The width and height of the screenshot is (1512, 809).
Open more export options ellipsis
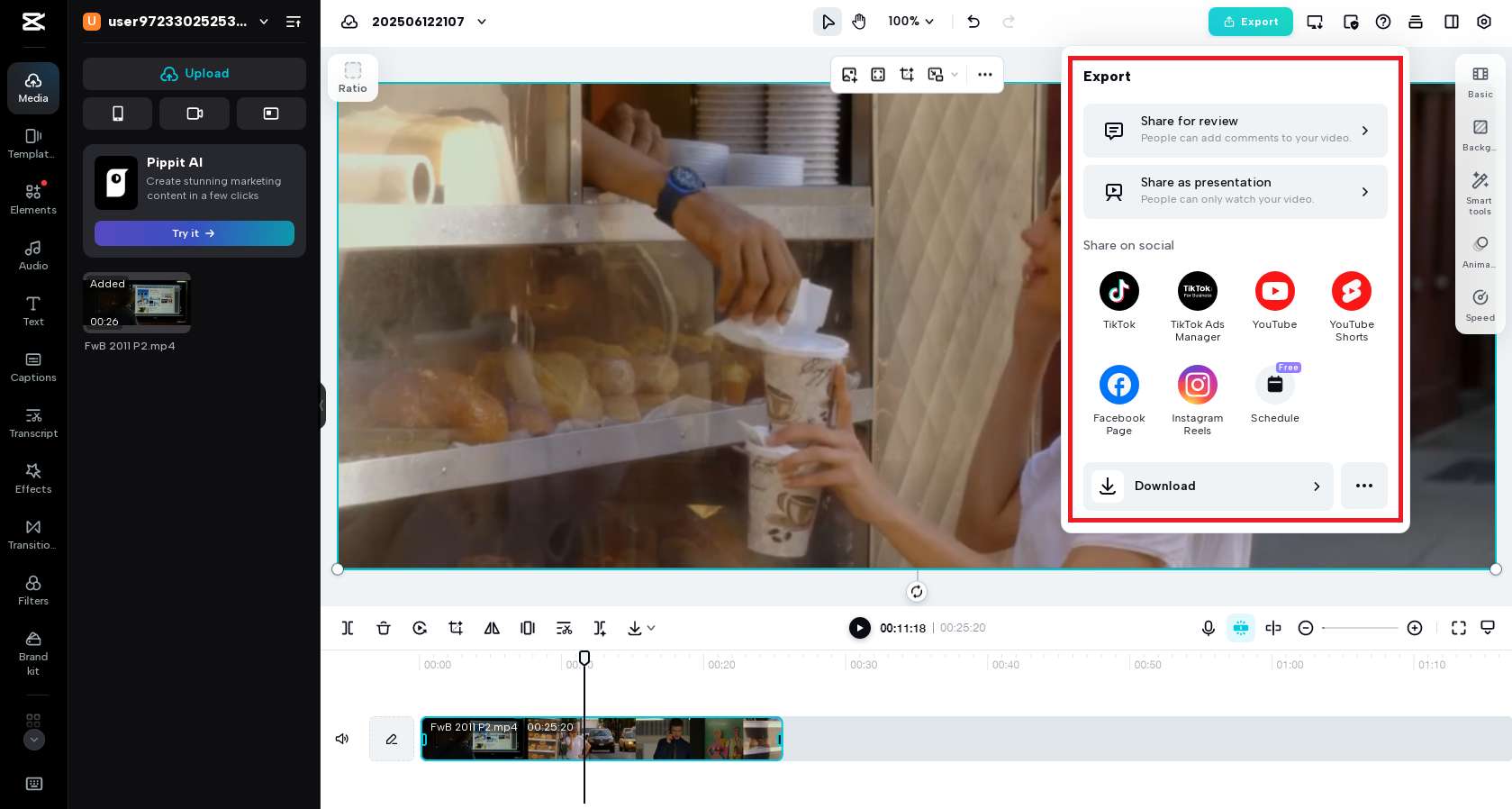click(x=1364, y=486)
